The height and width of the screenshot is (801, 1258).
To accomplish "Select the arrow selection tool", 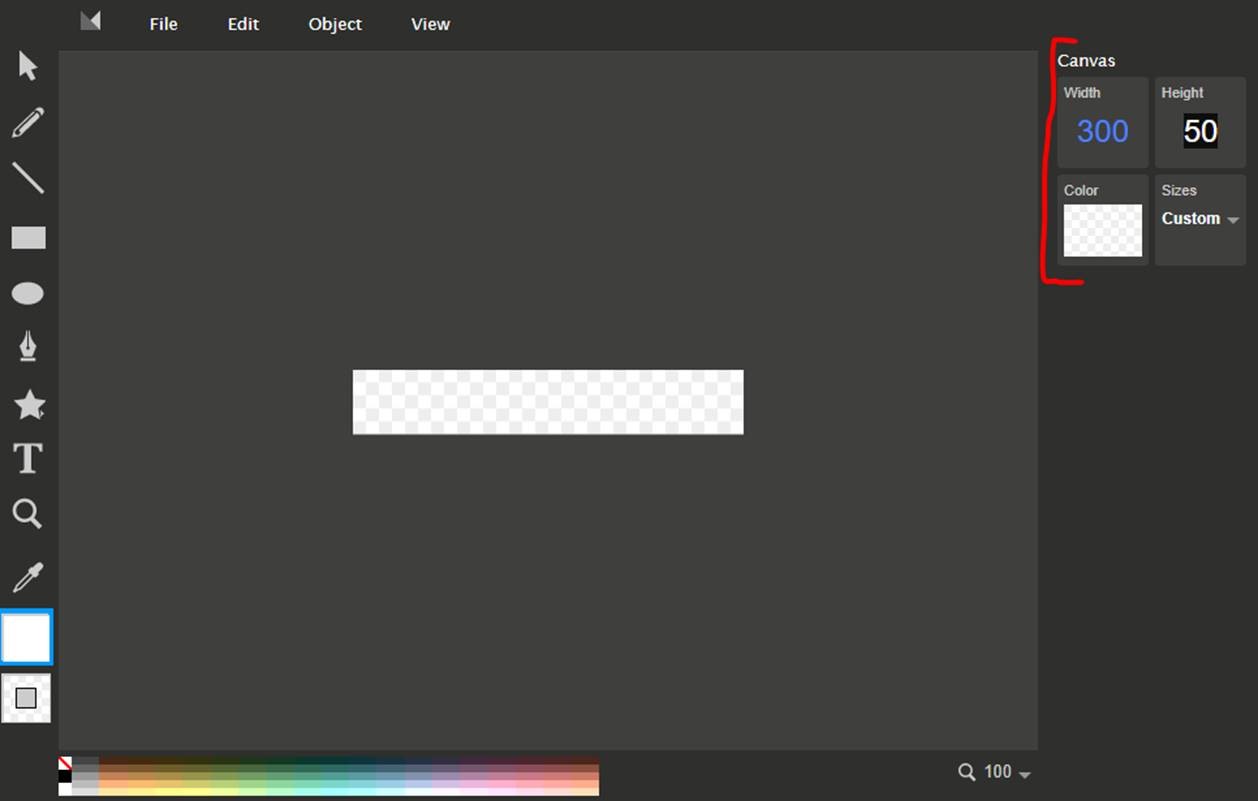I will coord(27,65).
